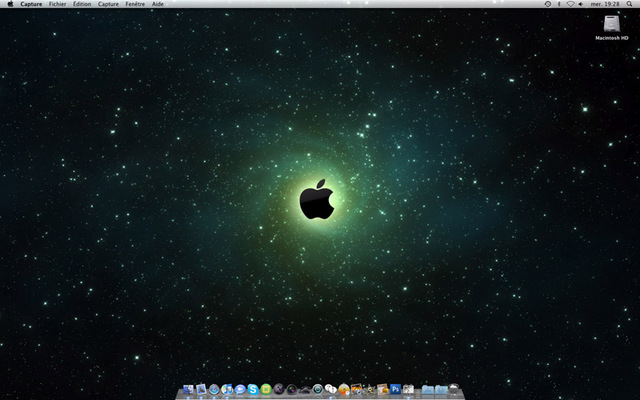This screenshot has width=640, height=400.
Task: Open Capture menu next to Fenêtre
Action: [x=108, y=4]
